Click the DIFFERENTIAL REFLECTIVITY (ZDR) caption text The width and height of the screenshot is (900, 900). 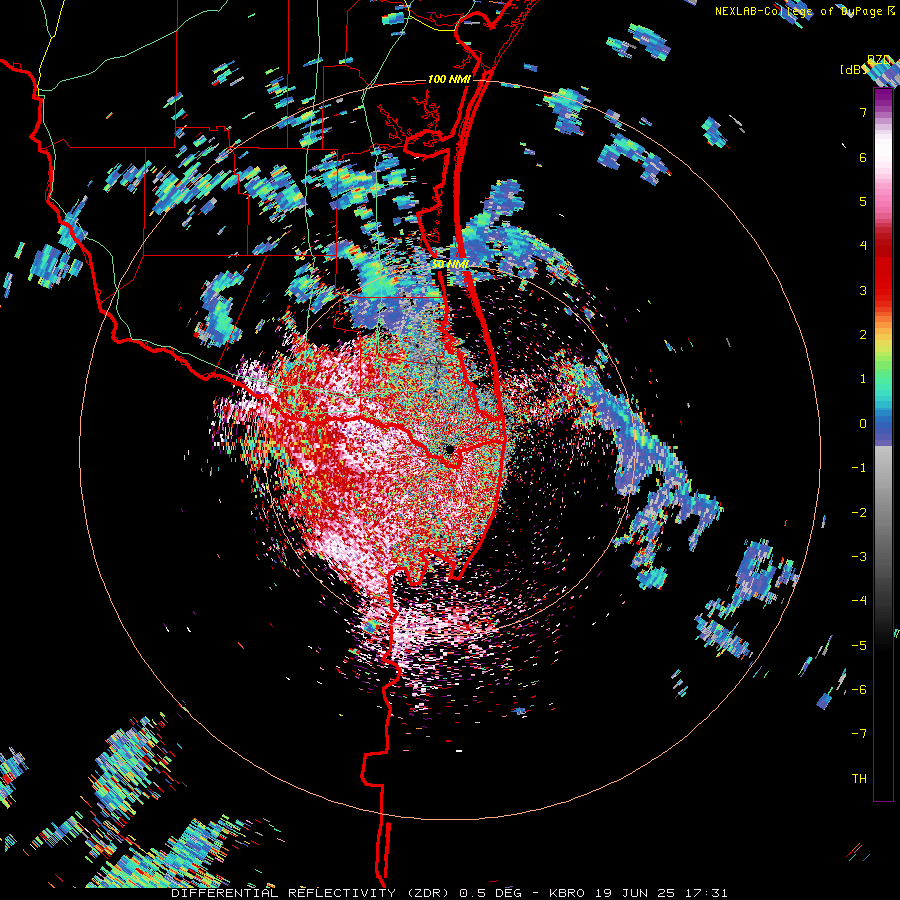click(312, 893)
